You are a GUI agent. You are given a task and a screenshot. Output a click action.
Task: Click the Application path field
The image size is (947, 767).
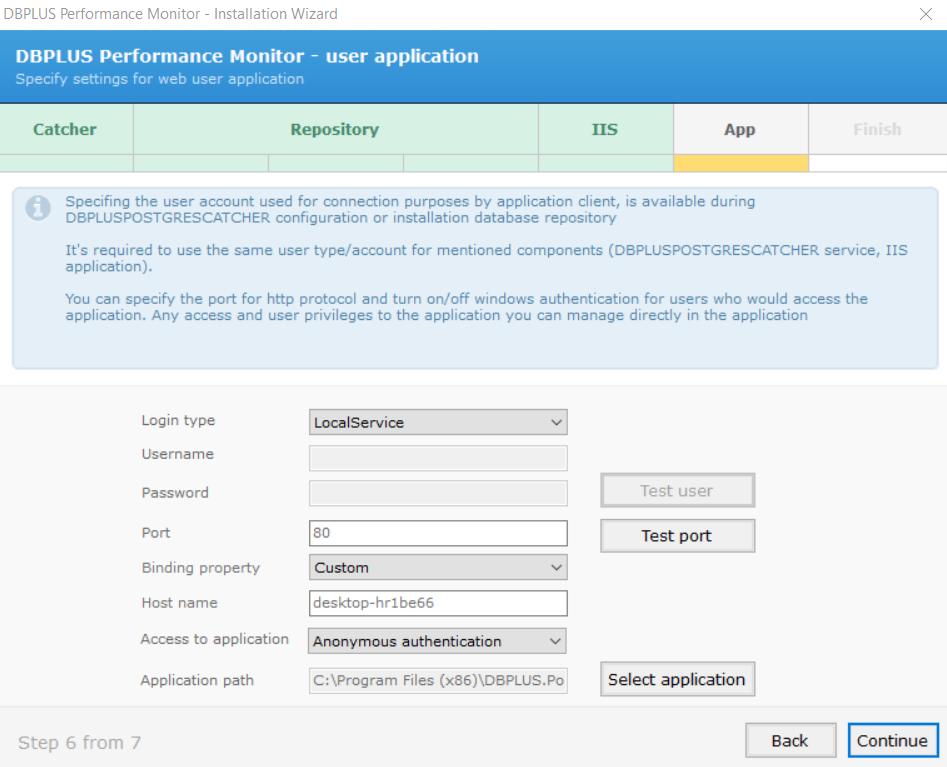[438, 680]
